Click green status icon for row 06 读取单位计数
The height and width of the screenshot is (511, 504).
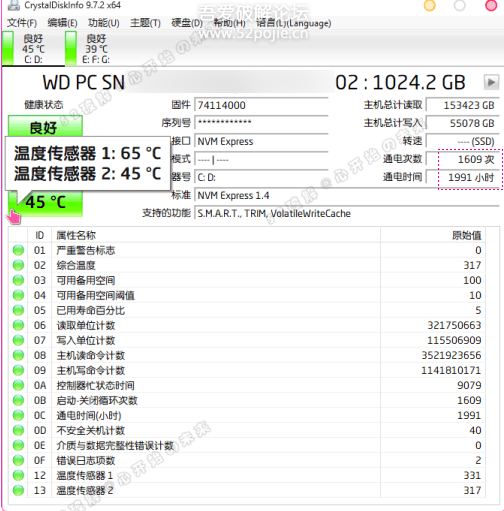[18, 325]
